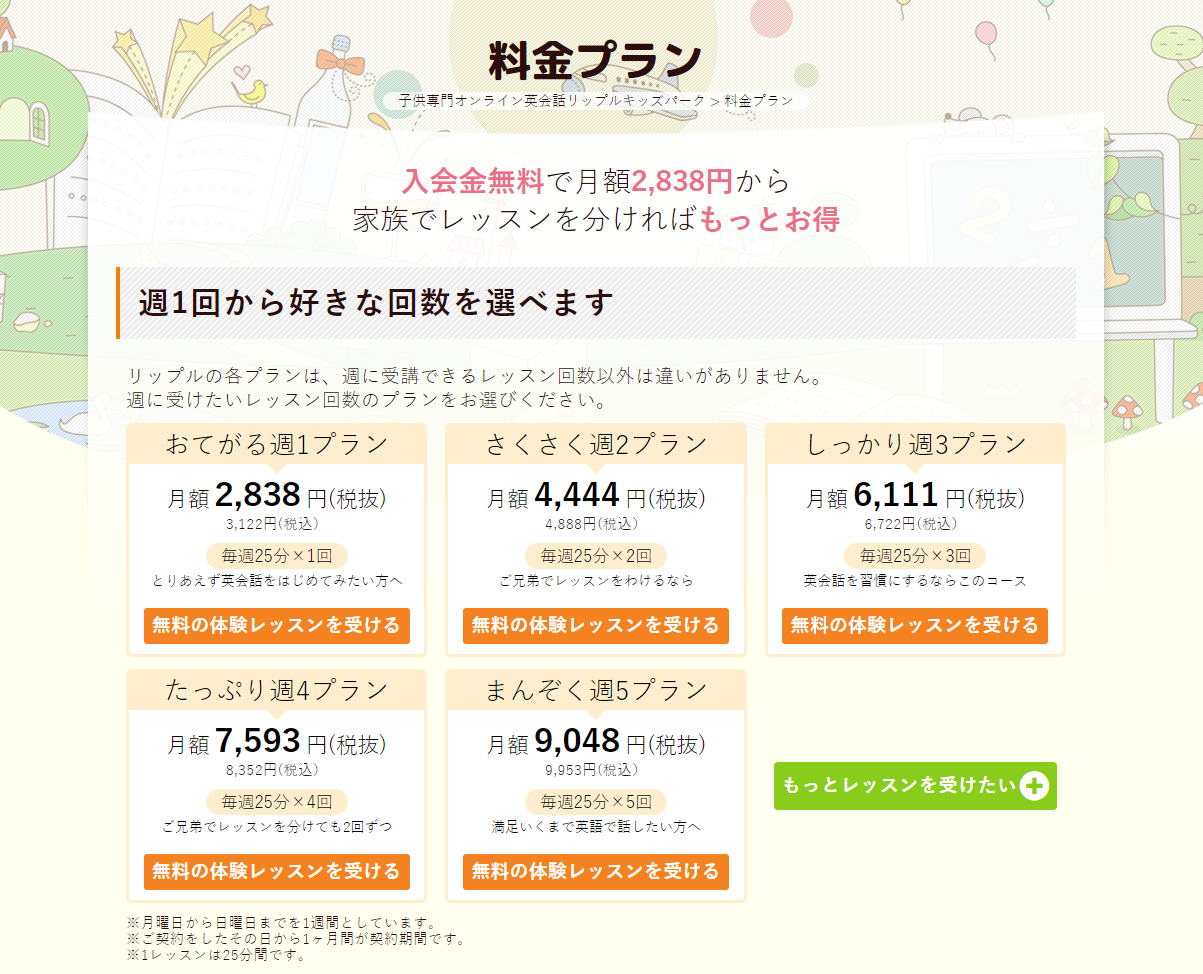Select the まんぞく週5プラン card header
This screenshot has height=974, width=1203.
pos(596,690)
